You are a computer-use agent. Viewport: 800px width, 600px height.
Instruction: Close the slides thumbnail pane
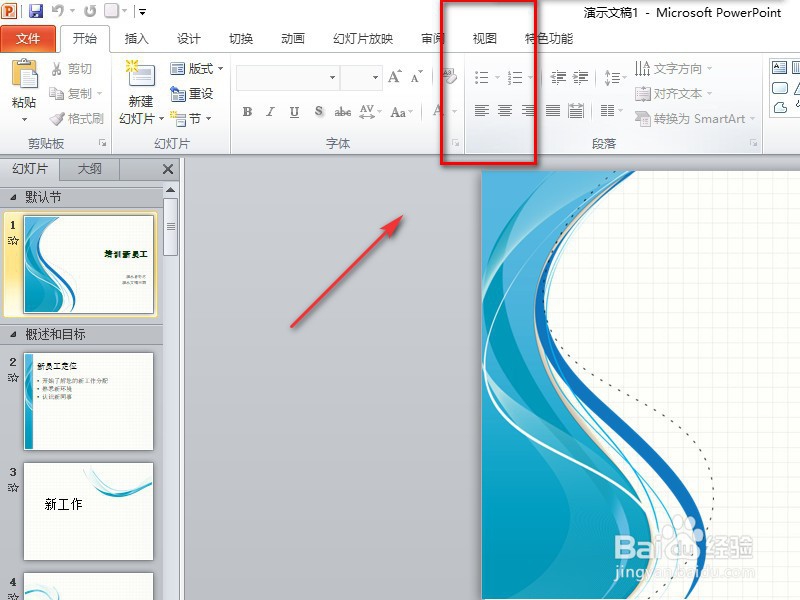[168, 169]
